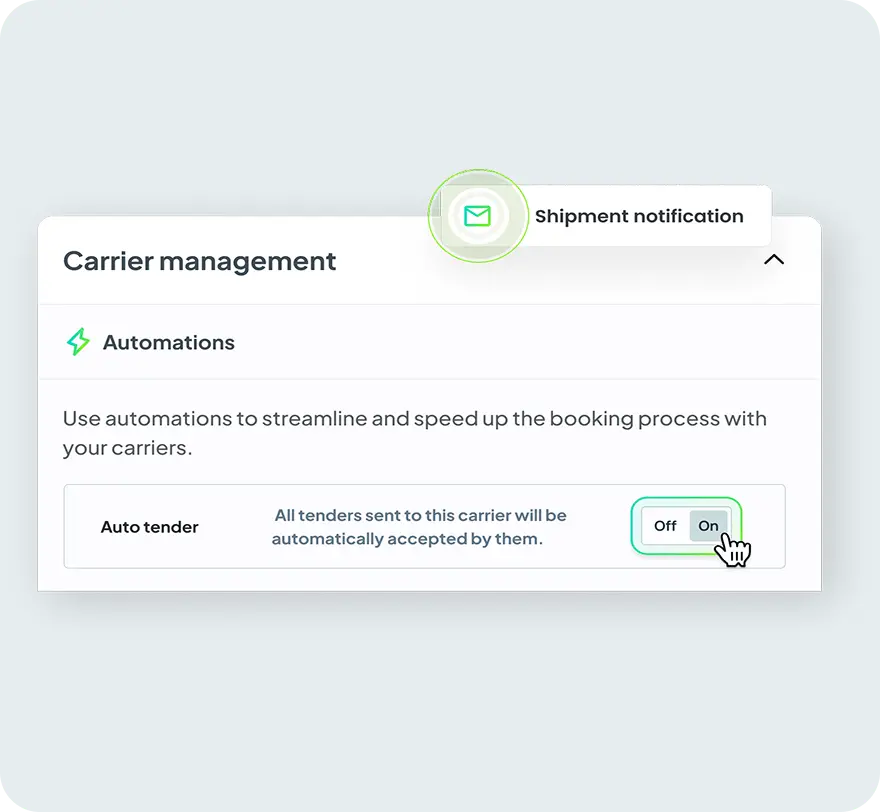880x812 pixels.
Task: Click the line "automatically accepted by them."
Action: 407,539
